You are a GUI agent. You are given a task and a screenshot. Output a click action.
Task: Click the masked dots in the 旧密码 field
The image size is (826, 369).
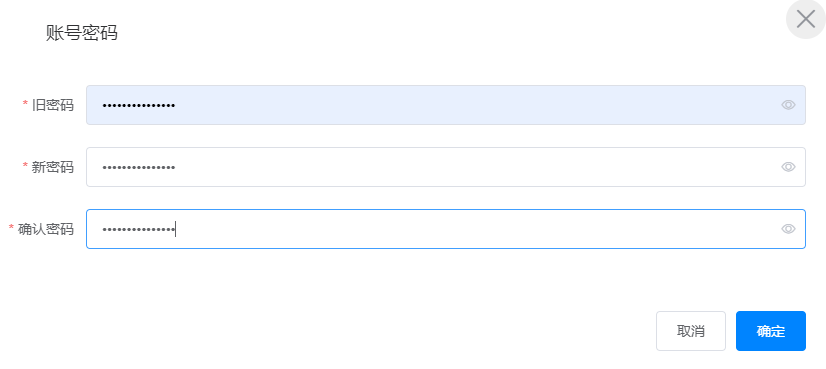click(x=139, y=106)
